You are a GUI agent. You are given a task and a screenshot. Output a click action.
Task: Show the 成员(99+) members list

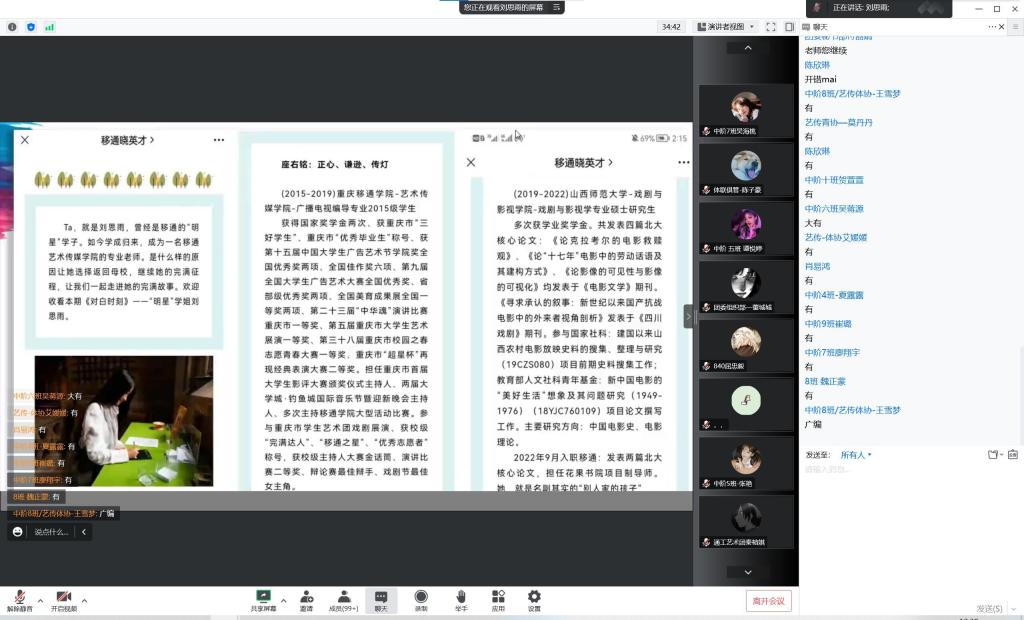tap(344, 600)
